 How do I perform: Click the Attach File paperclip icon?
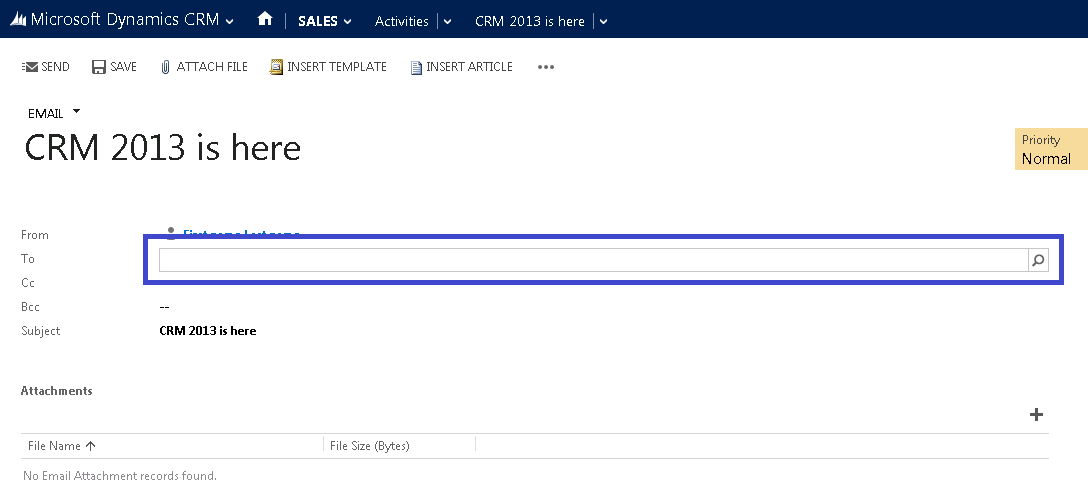[165, 67]
